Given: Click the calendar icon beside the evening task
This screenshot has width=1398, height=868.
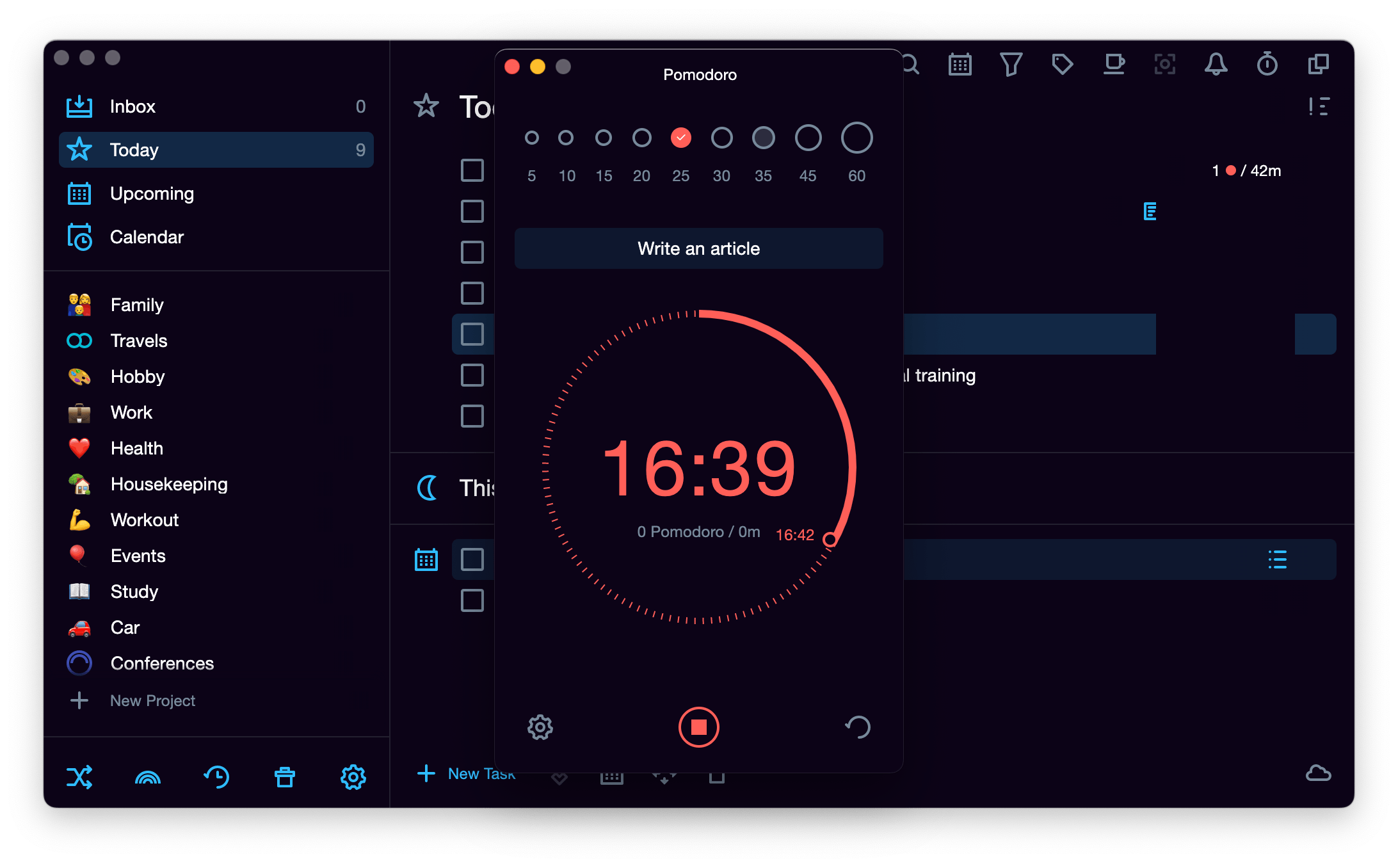Looking at the screenshot, I should tap(426, 559).
